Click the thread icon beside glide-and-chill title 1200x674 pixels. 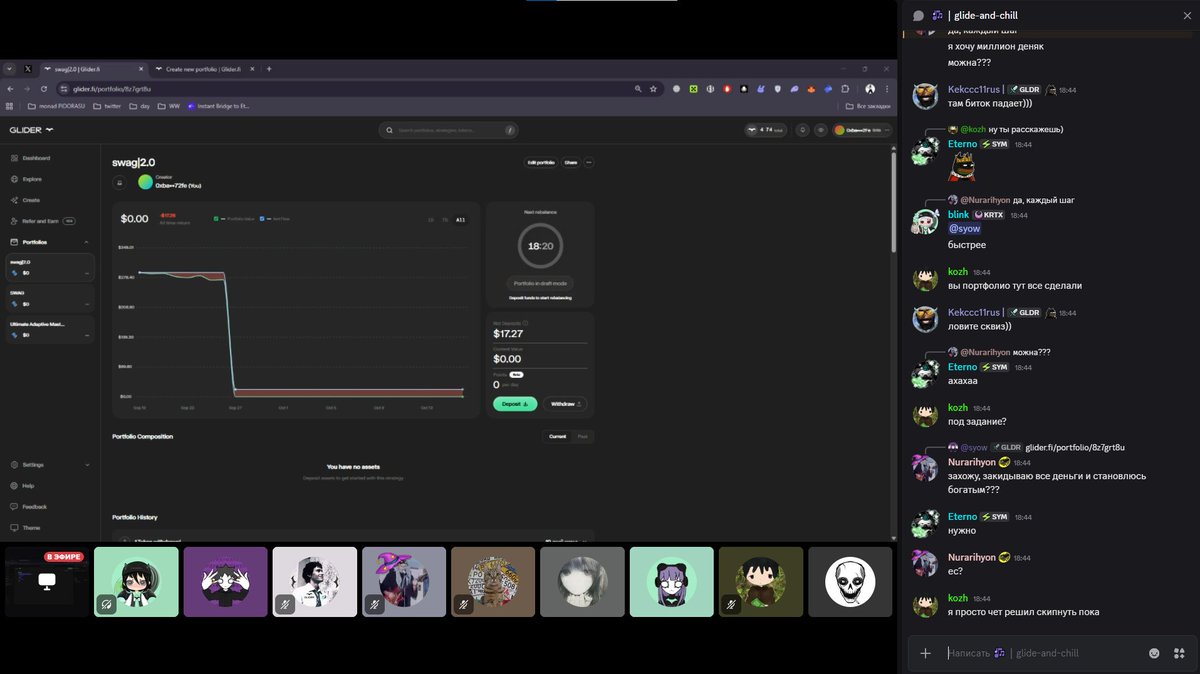pos(919,15)
